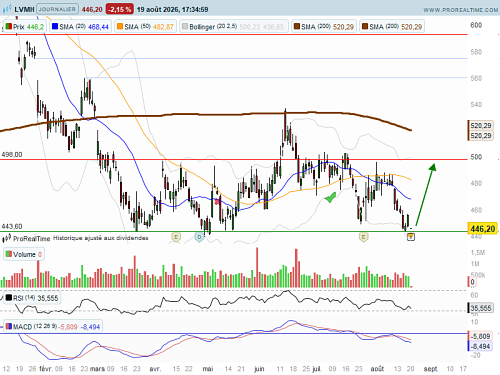
Task: Click the Bollinger (20 2.5) legend item
Action: 233,27
